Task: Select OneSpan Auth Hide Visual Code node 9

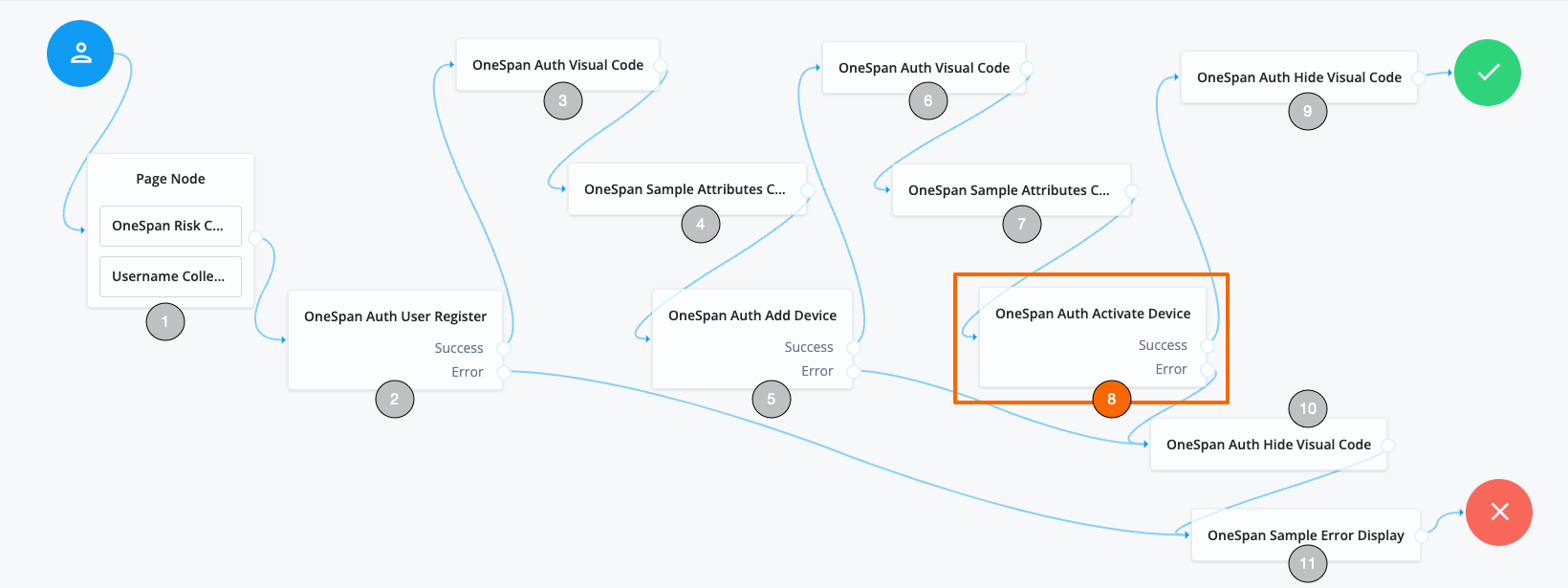Action: point(1298,77)
